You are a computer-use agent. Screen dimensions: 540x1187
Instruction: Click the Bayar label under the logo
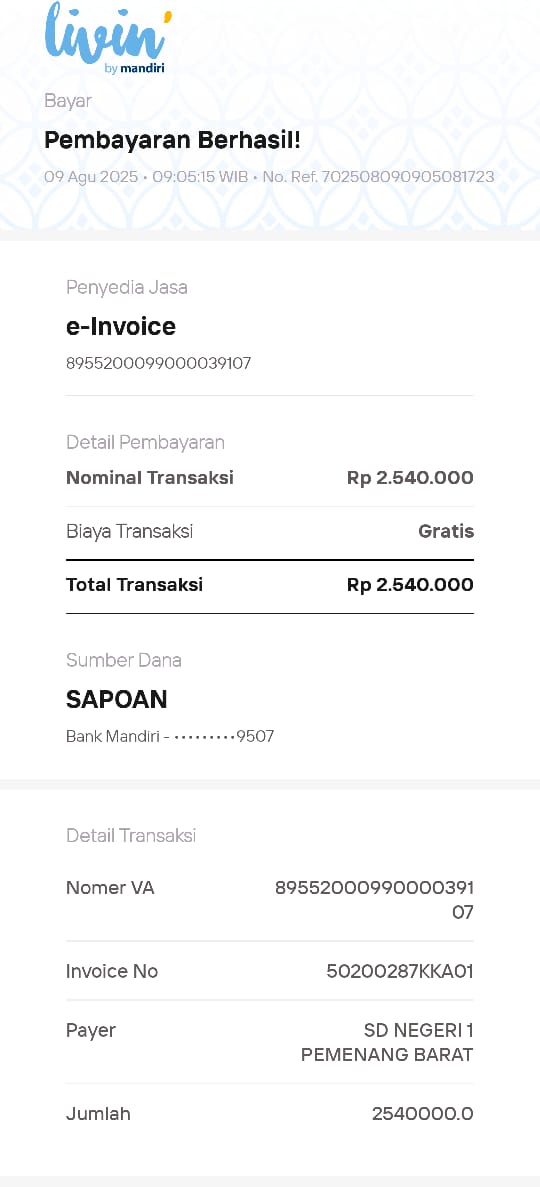(x=67, y=101)
